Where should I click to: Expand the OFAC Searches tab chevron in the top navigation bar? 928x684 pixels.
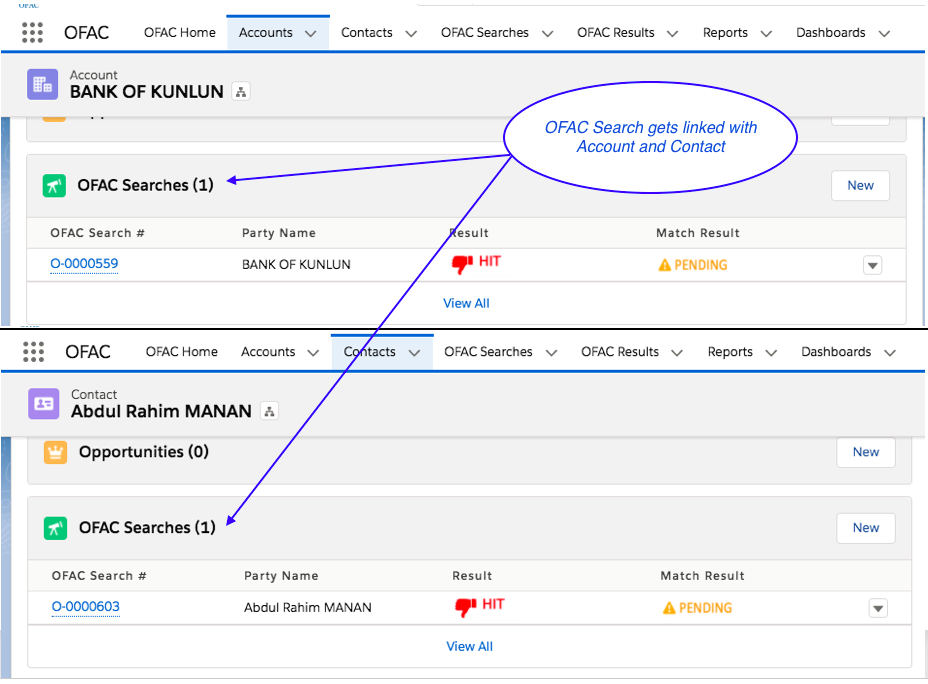pyautogui.click(x=547, y=34)
